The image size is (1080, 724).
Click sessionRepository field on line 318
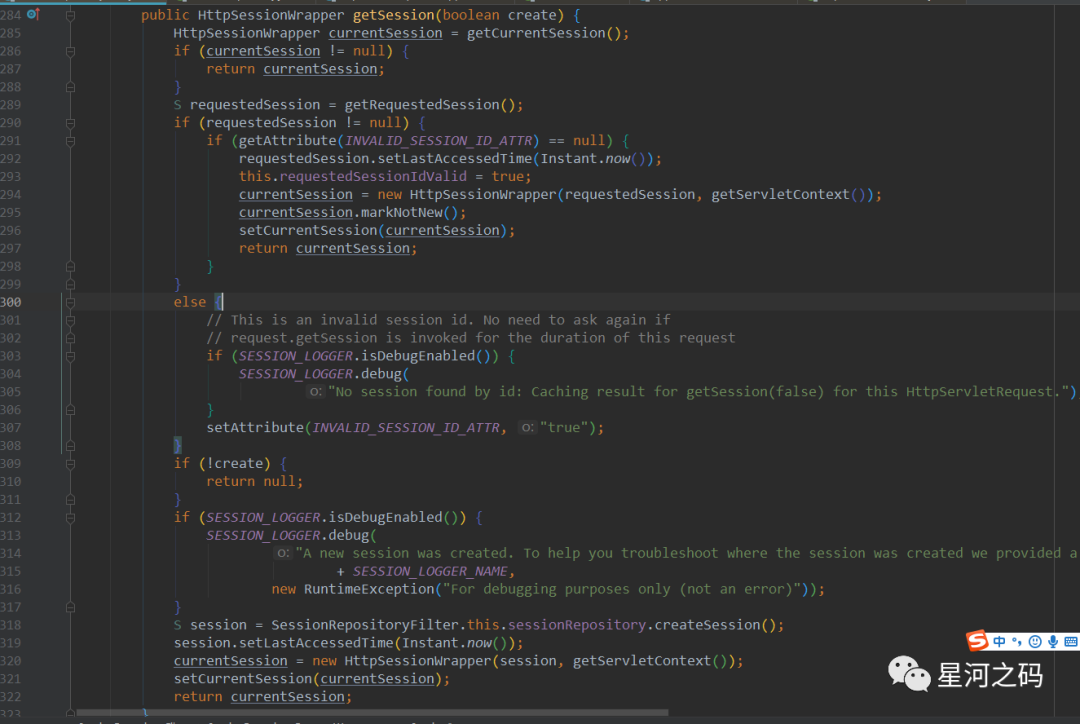tap(577, 625)
